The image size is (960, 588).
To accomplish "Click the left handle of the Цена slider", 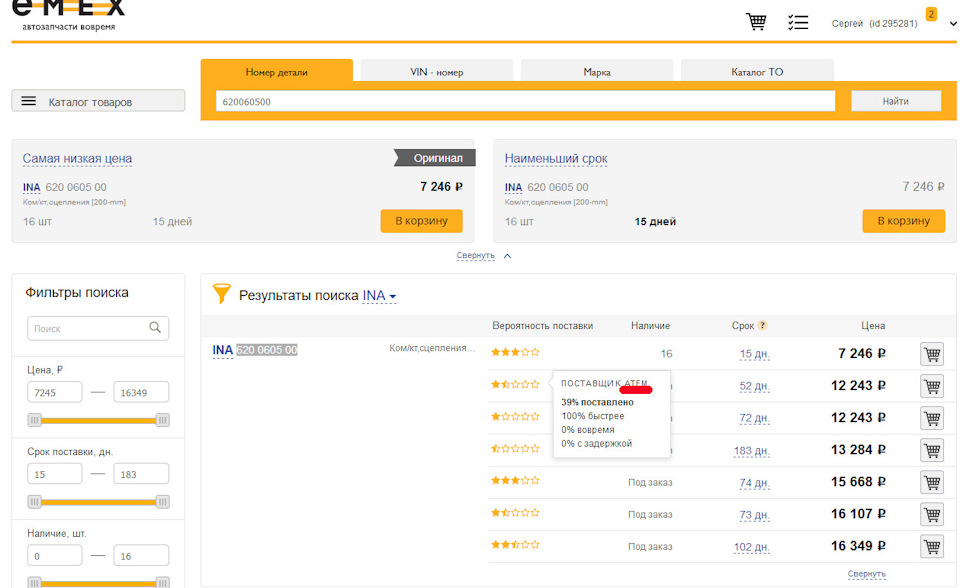I will click(x=34, y=420).
